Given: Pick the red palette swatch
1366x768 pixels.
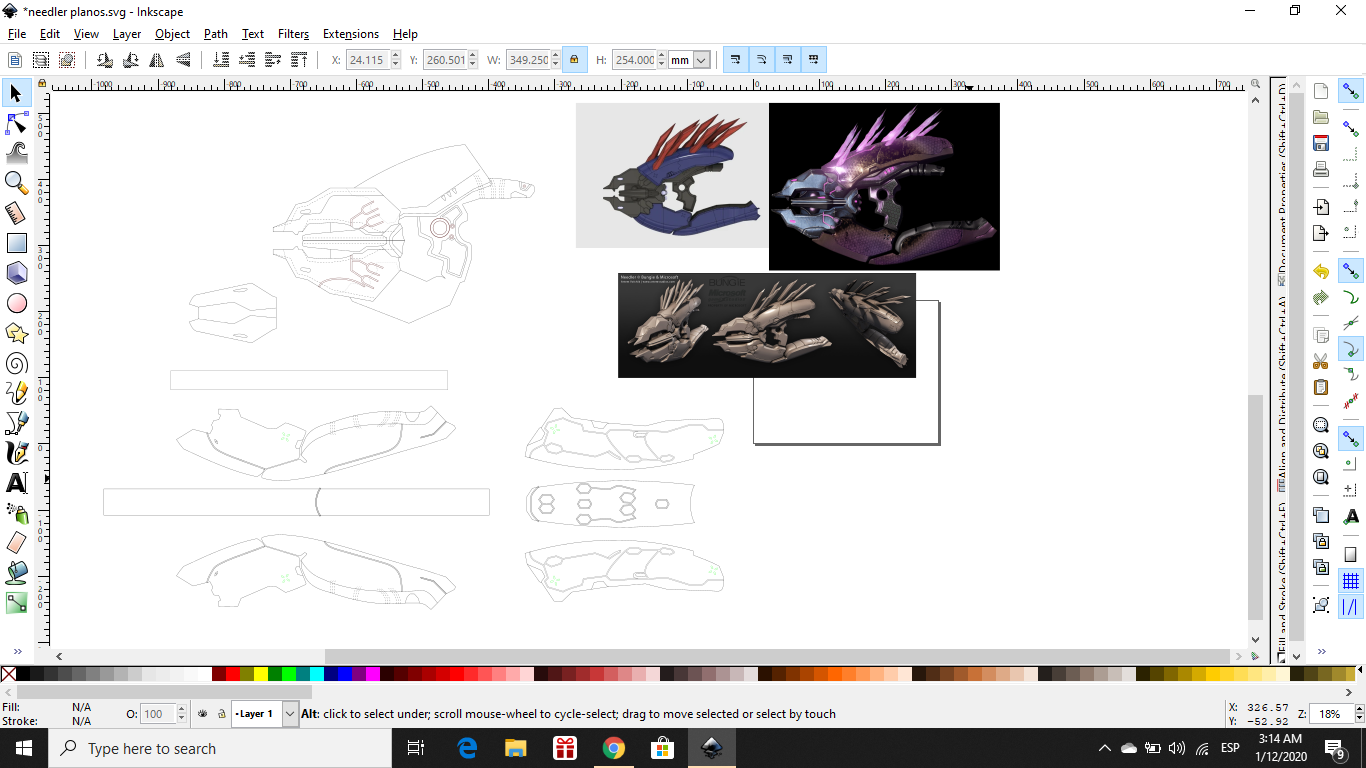Looking at the screenshot, I should (x=232, y=674).
